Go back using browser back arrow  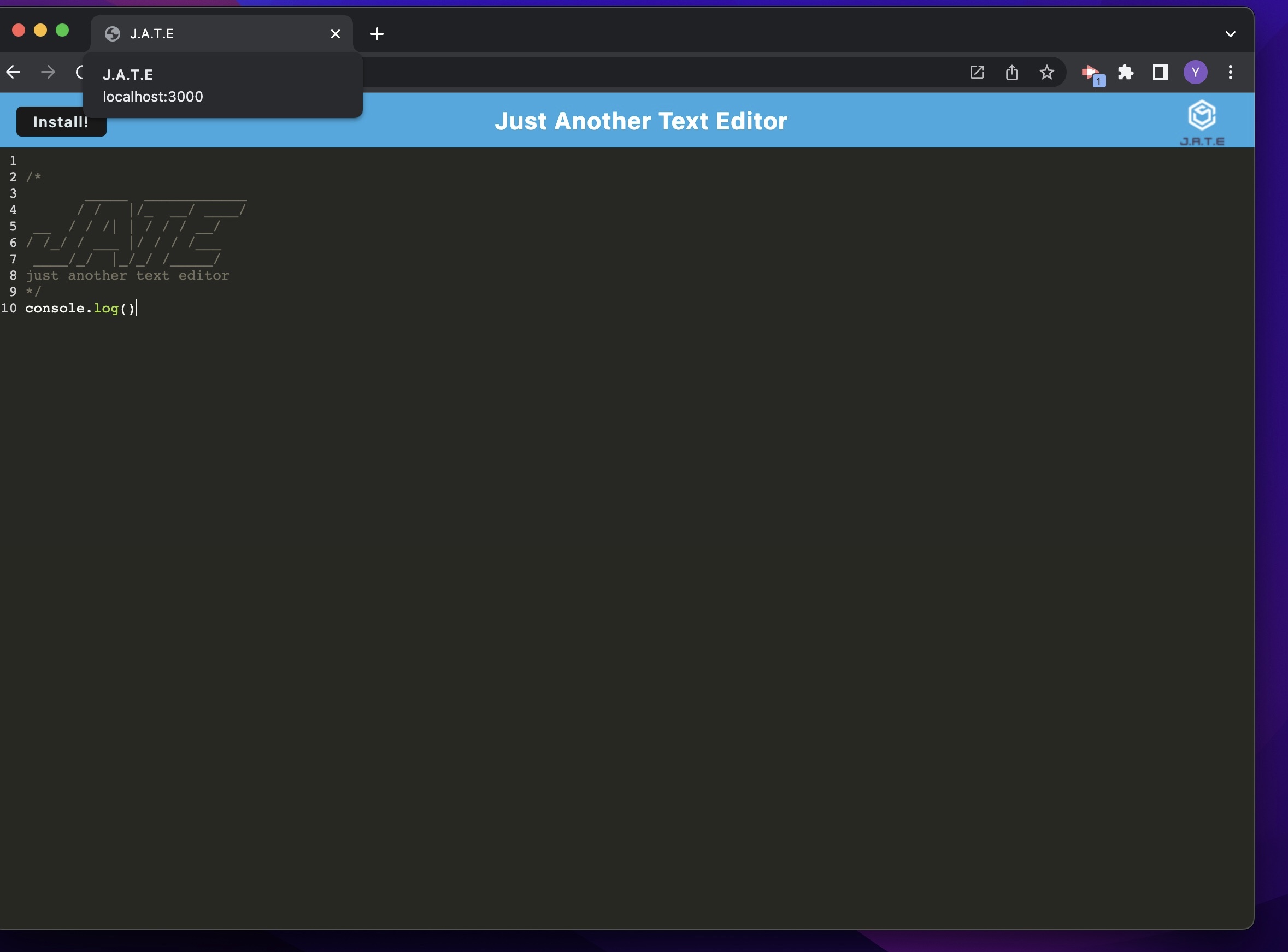click(x=13, y=72)
